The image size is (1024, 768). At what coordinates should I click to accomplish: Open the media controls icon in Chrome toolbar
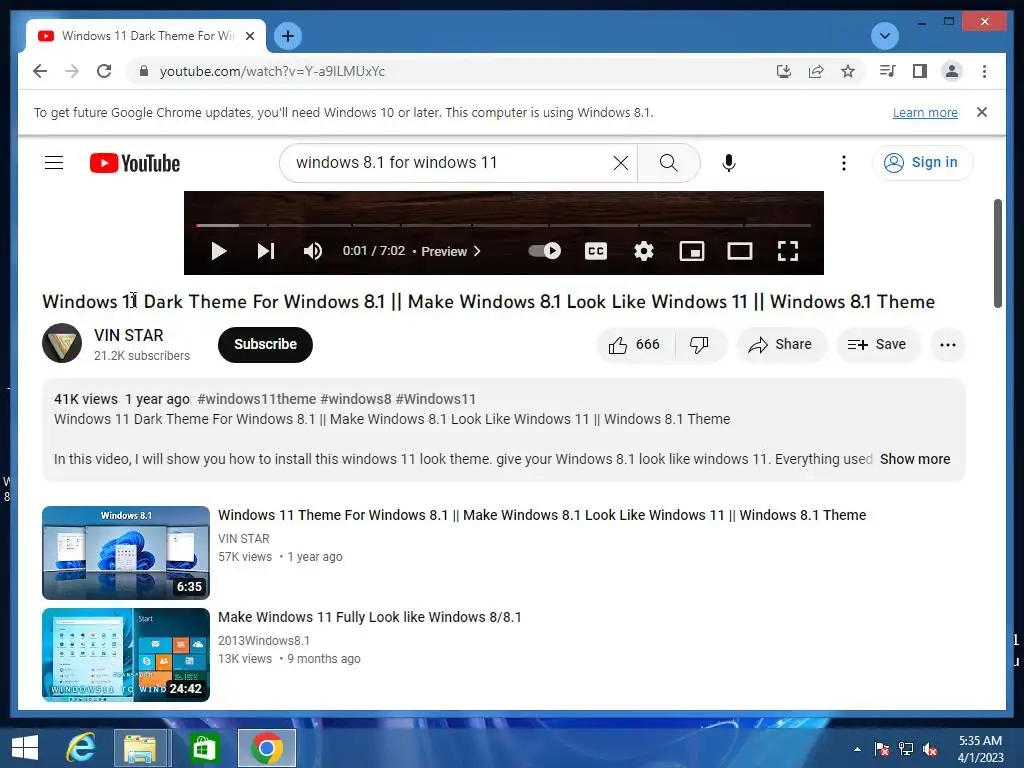point(888,71)
